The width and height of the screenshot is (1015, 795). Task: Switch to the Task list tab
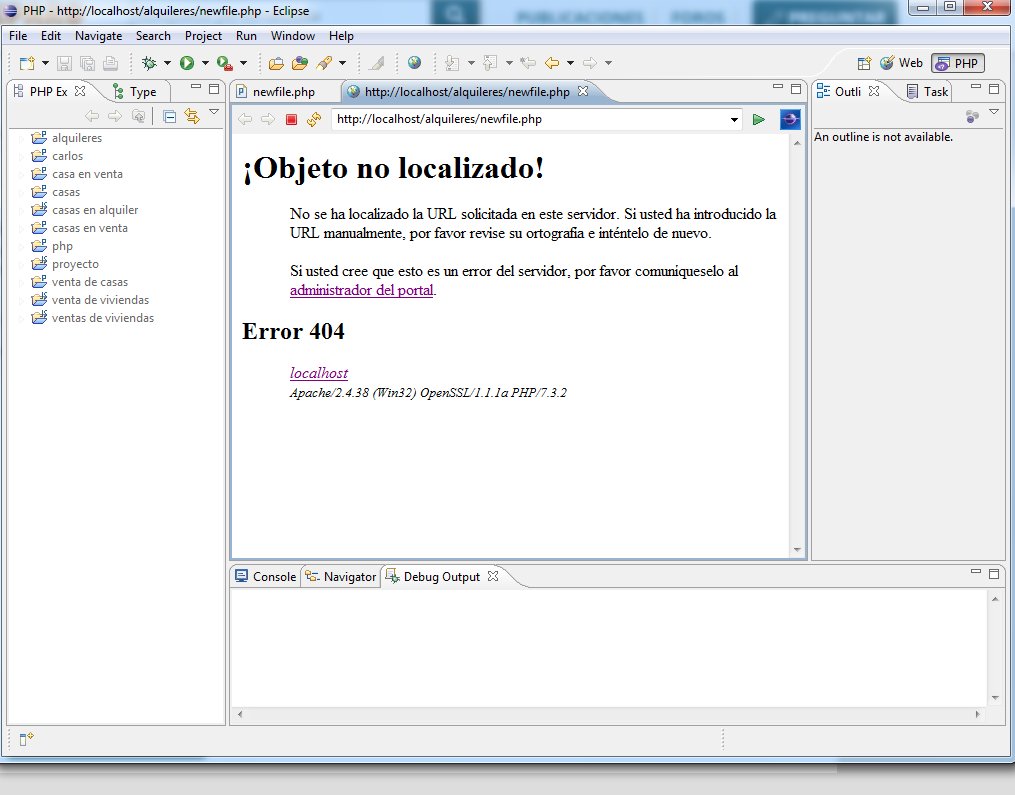928,92
